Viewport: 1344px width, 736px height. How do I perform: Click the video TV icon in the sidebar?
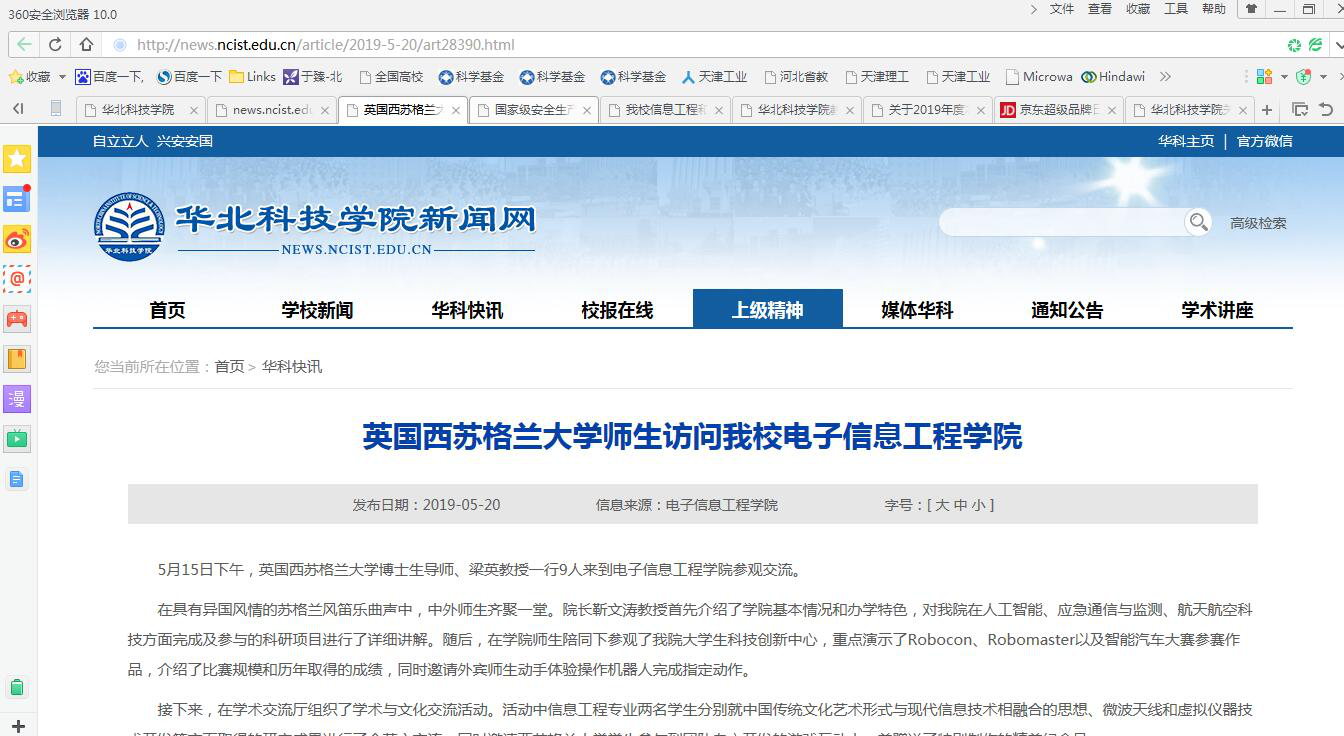click(17, 439)
